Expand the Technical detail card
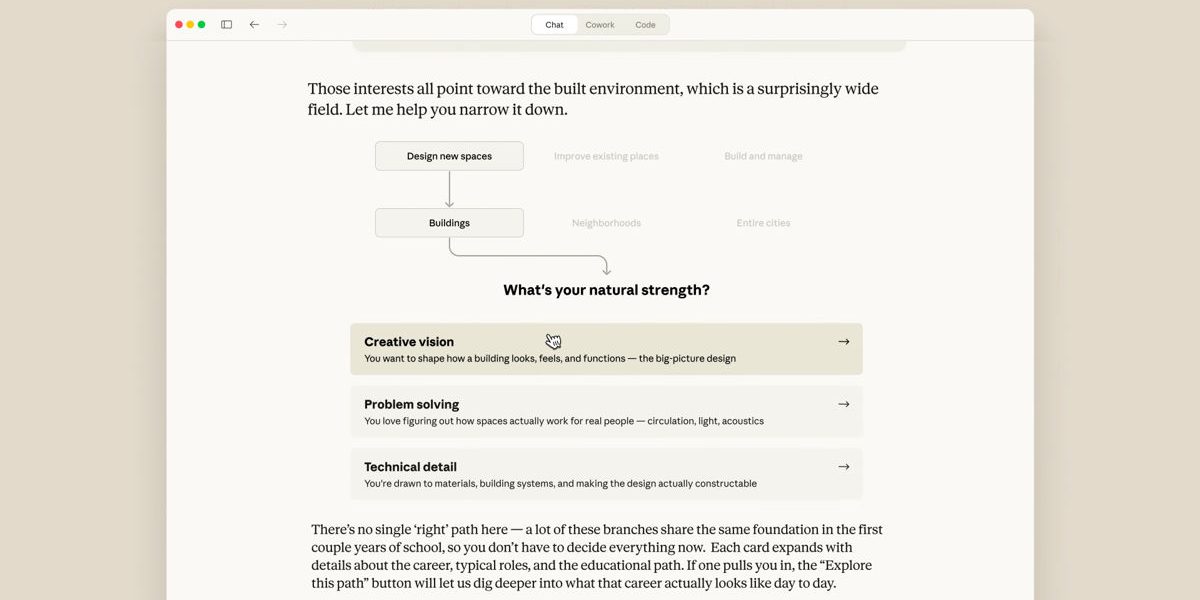The width and height of the screenshot is (1200, 600). tap(605, 474)
